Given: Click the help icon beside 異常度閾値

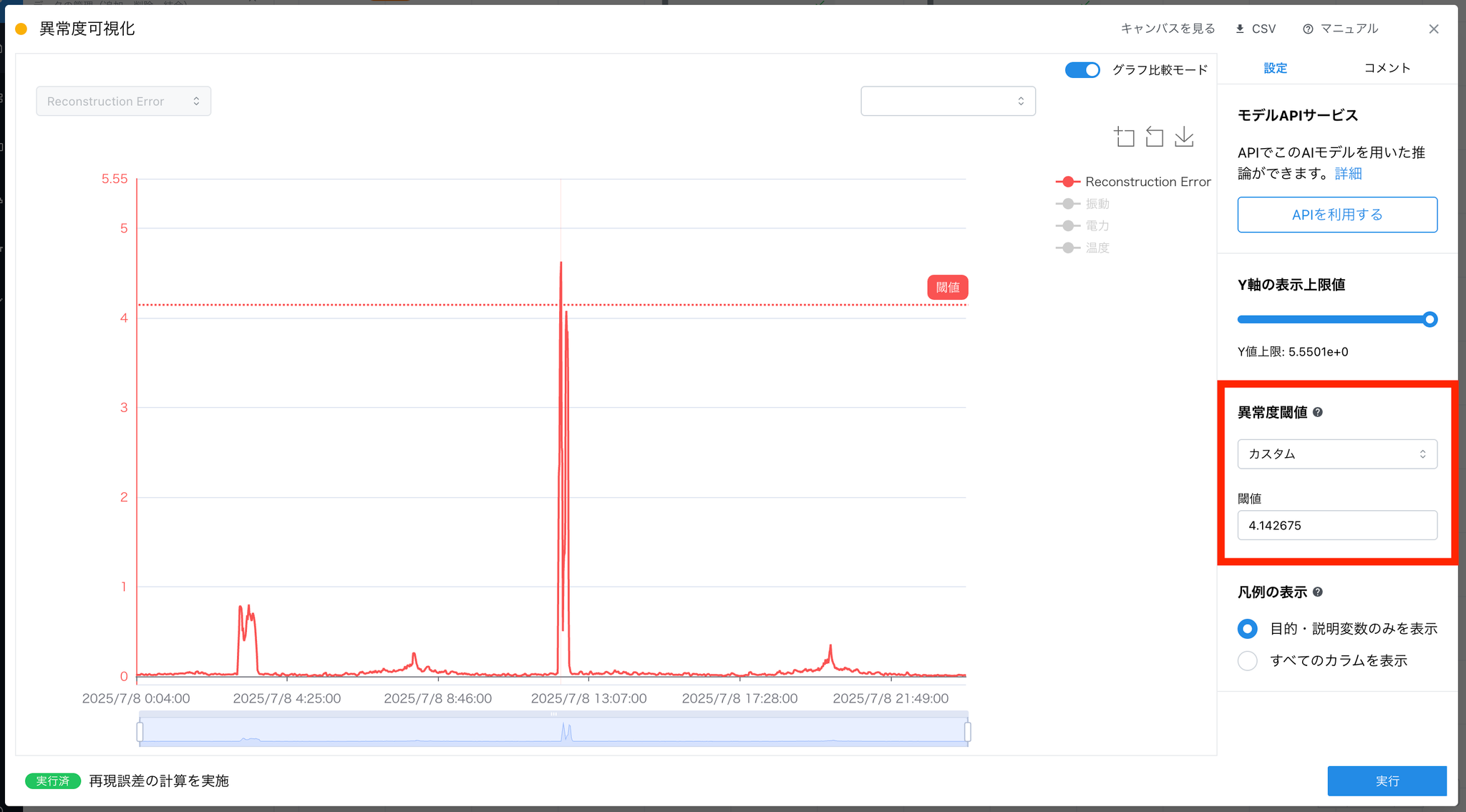Looking at the screenshot, I should [1318, 412].
